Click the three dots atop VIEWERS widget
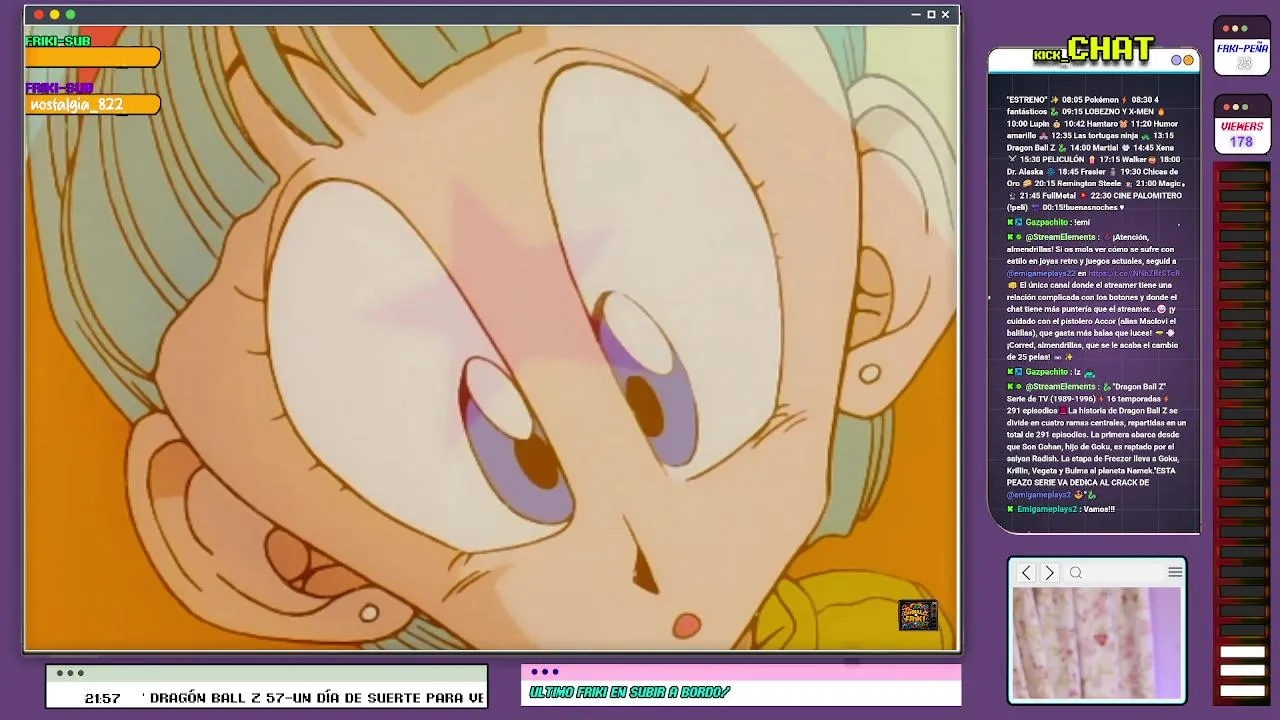1280x720 pixels. point(1235,107)
